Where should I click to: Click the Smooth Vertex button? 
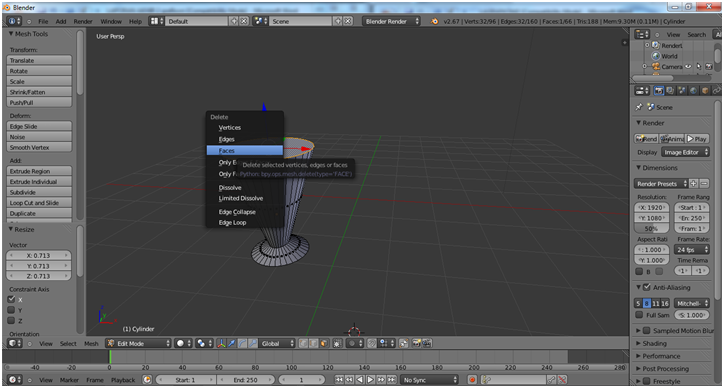tap(39, 147)
